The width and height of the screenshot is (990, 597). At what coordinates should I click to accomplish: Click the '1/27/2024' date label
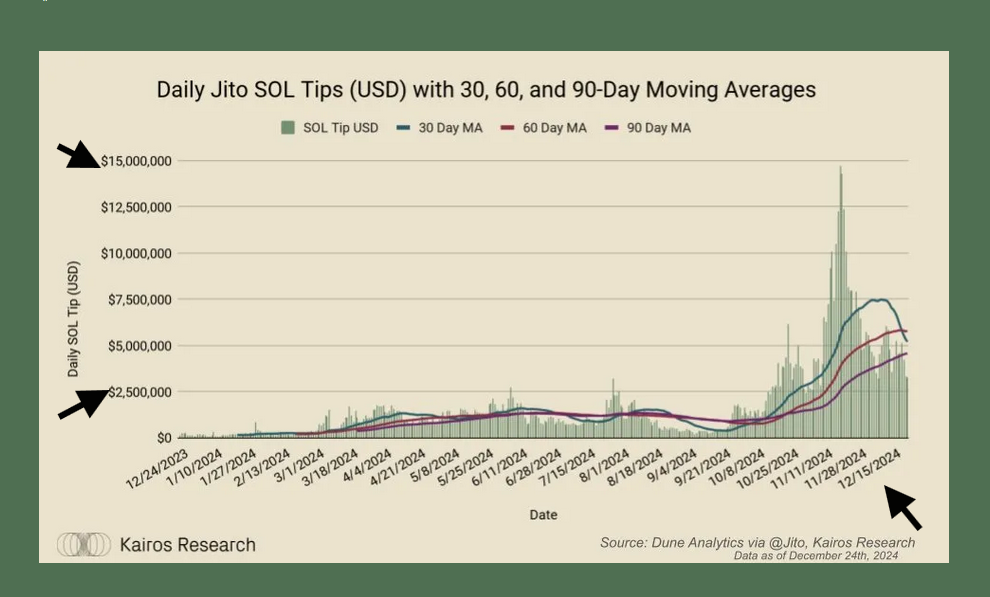[229, 468]
